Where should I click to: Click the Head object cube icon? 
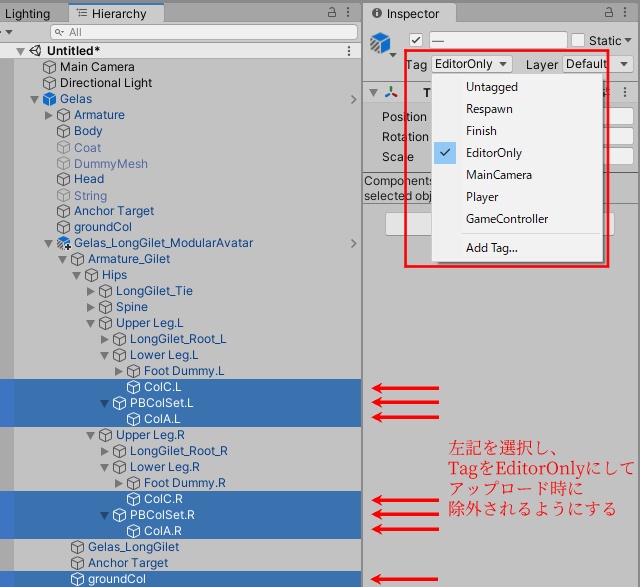63,179
